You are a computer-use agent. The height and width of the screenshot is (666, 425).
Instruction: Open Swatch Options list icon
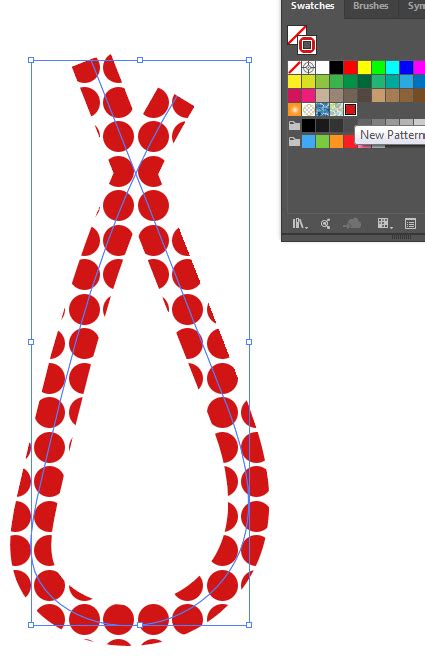coord(410,223)
